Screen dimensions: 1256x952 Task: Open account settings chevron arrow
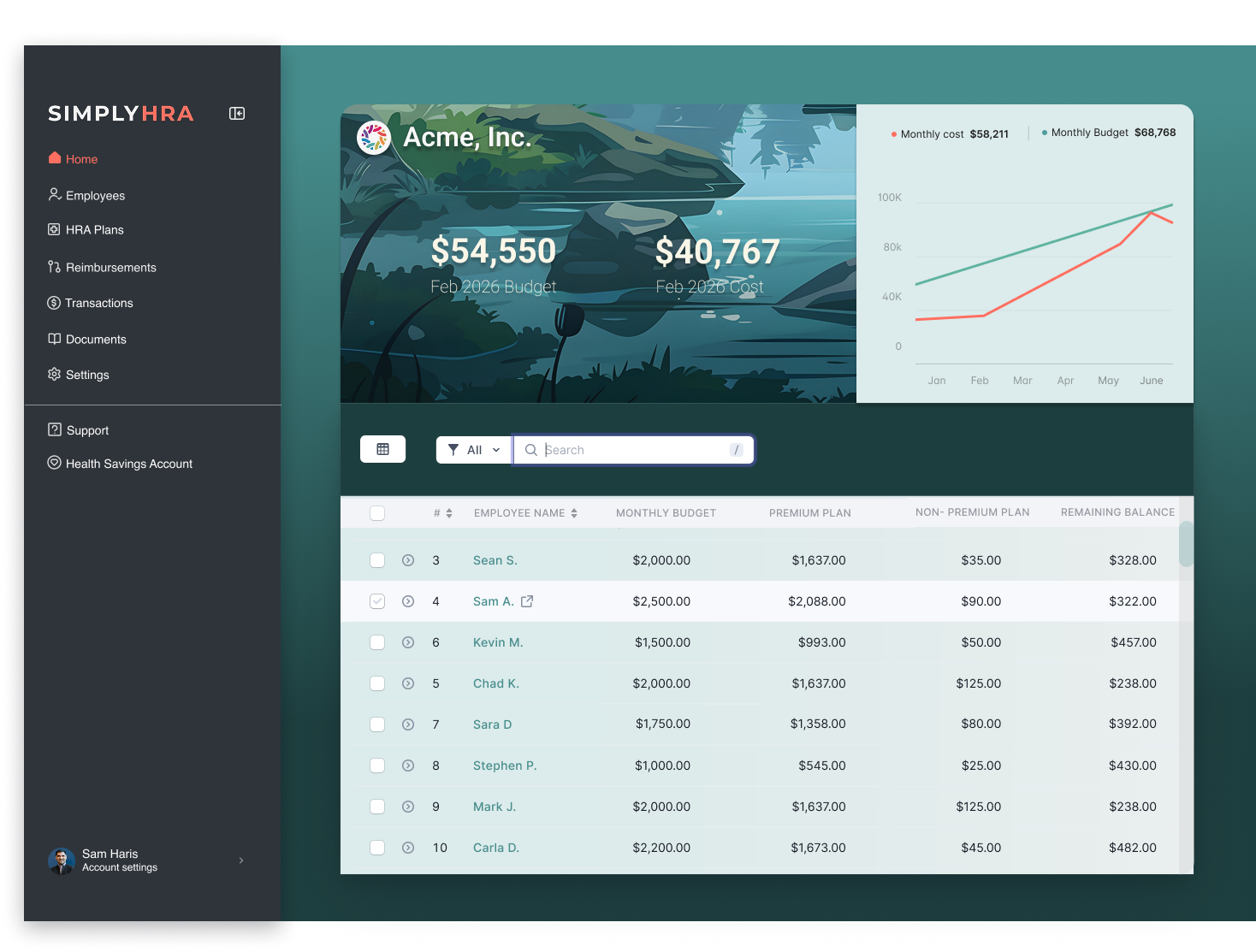[241, 860]
